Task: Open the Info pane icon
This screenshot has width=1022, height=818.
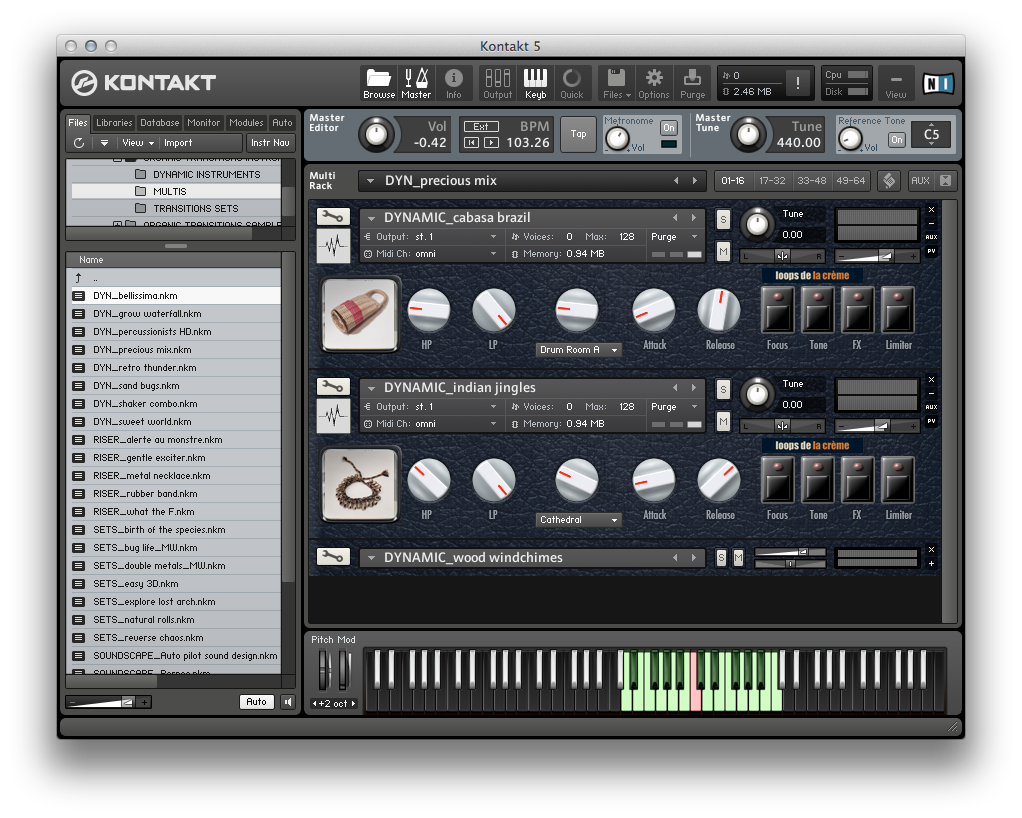Action: 454,83
